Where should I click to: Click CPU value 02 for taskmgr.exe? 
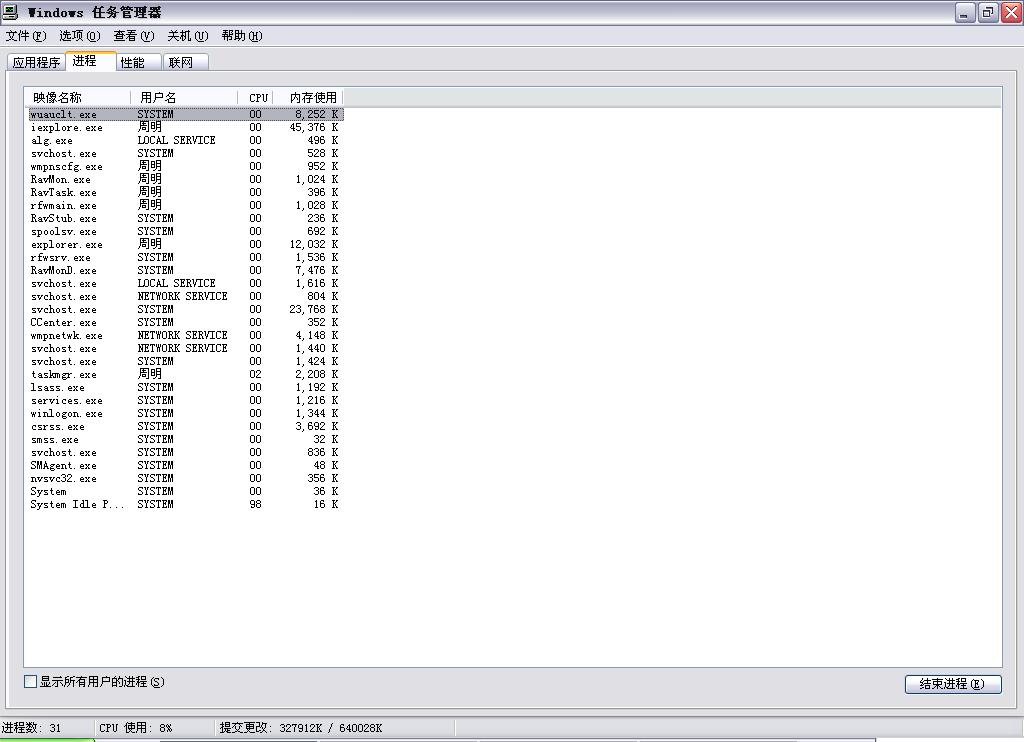click(255, 374)
